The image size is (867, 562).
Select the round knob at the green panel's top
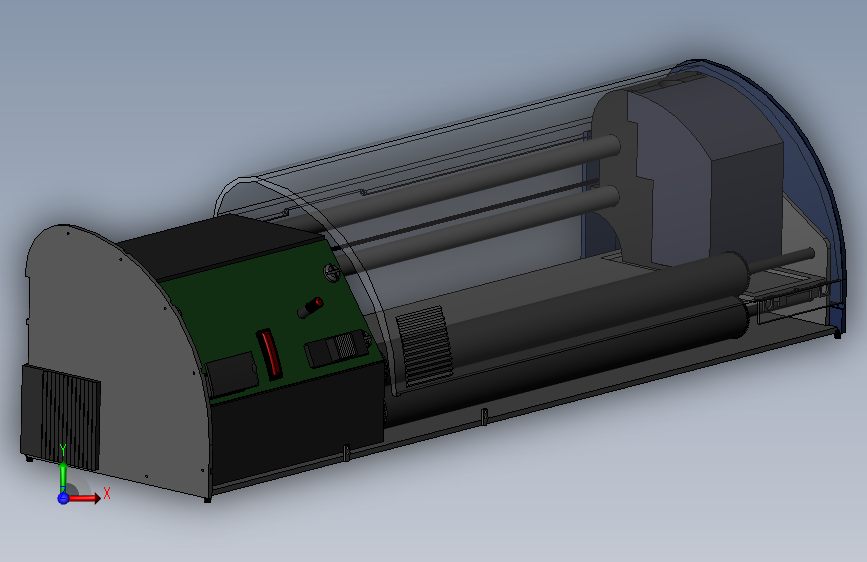click(x=331, y=272)
